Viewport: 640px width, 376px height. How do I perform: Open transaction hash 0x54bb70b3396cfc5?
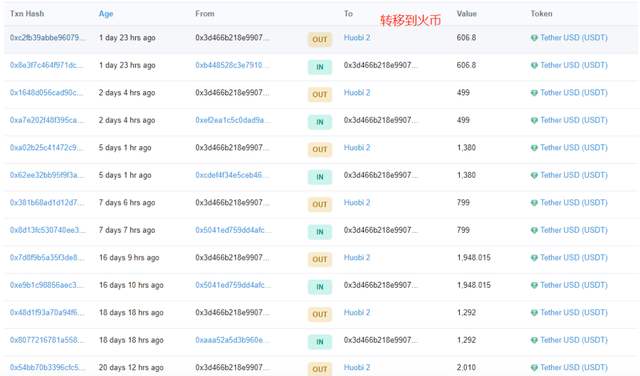pos(48,367)
